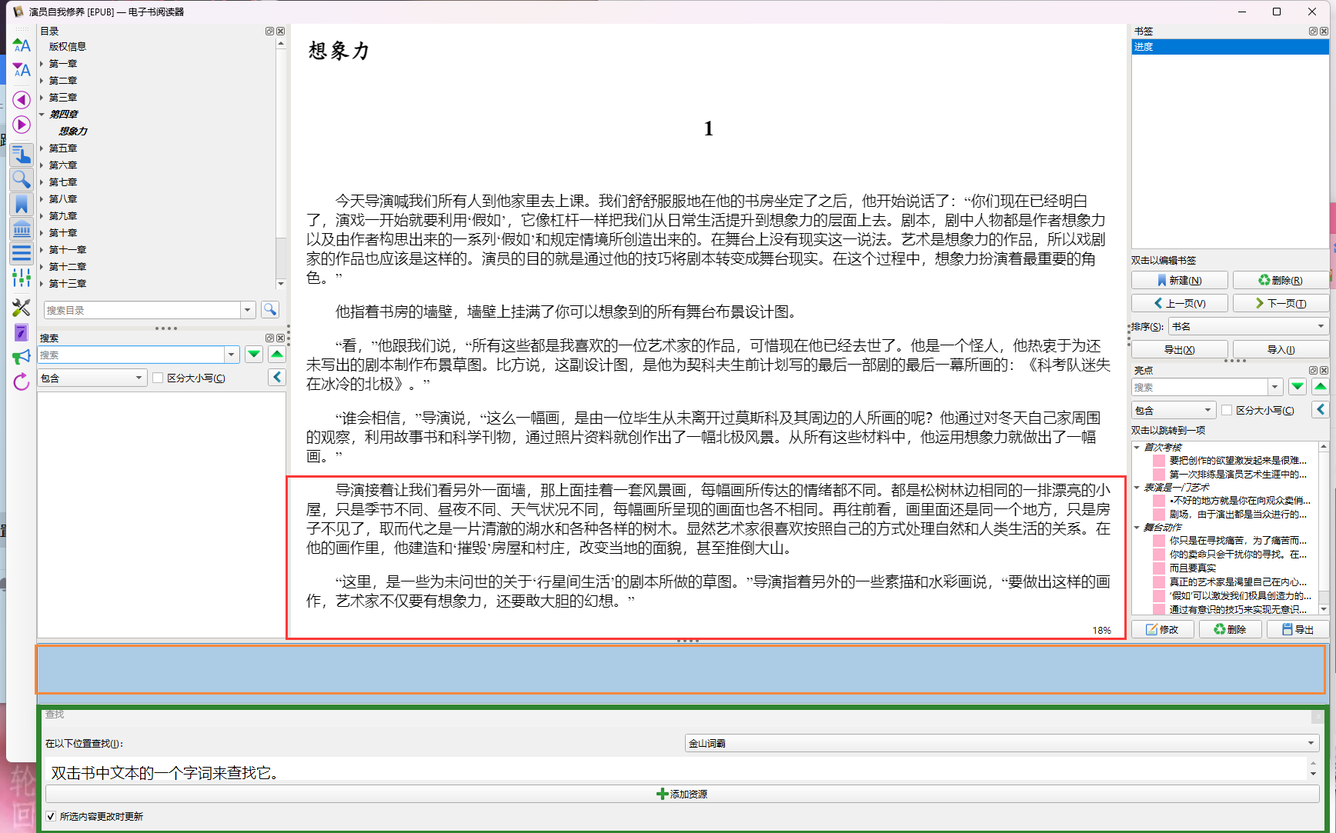Open 第二章 in table of contents

63,81
